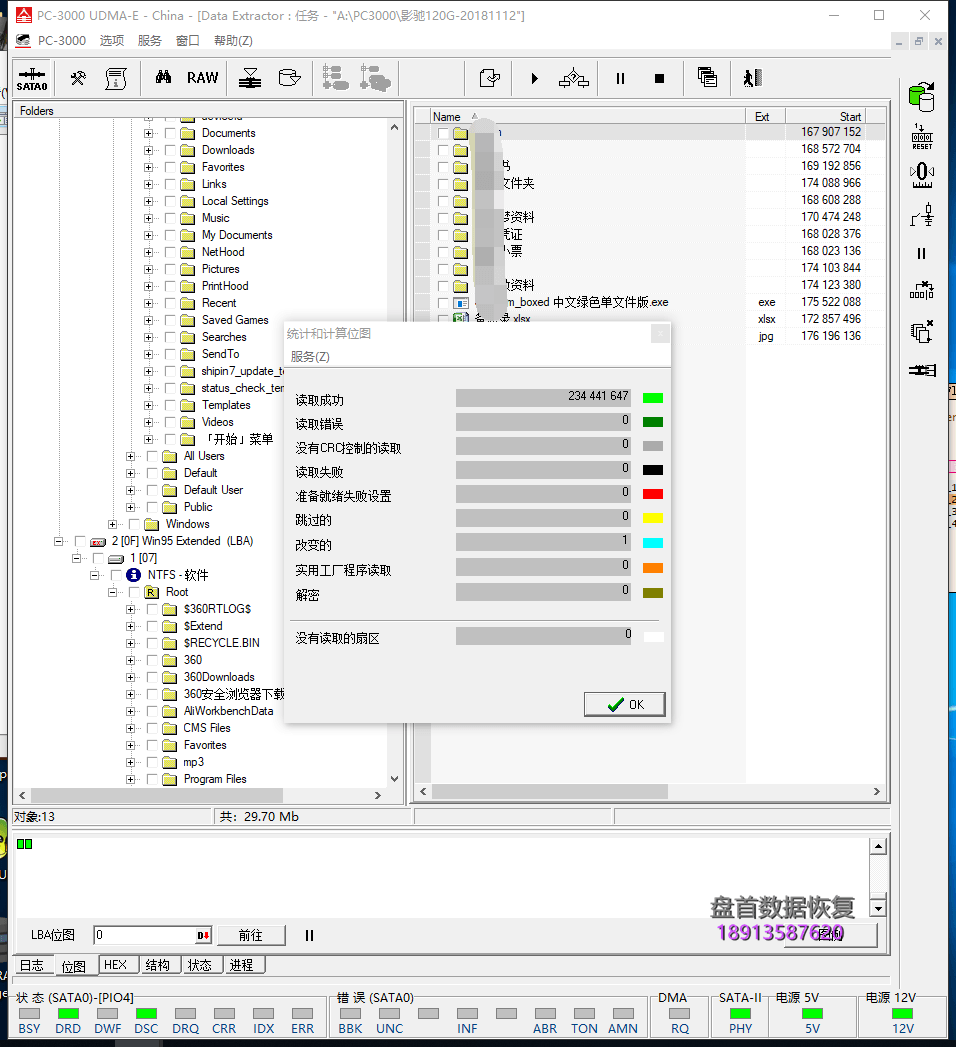Screen dimensions: 956x1047
Task: Check the Documents folder checkbox
Action: (170, 133)
